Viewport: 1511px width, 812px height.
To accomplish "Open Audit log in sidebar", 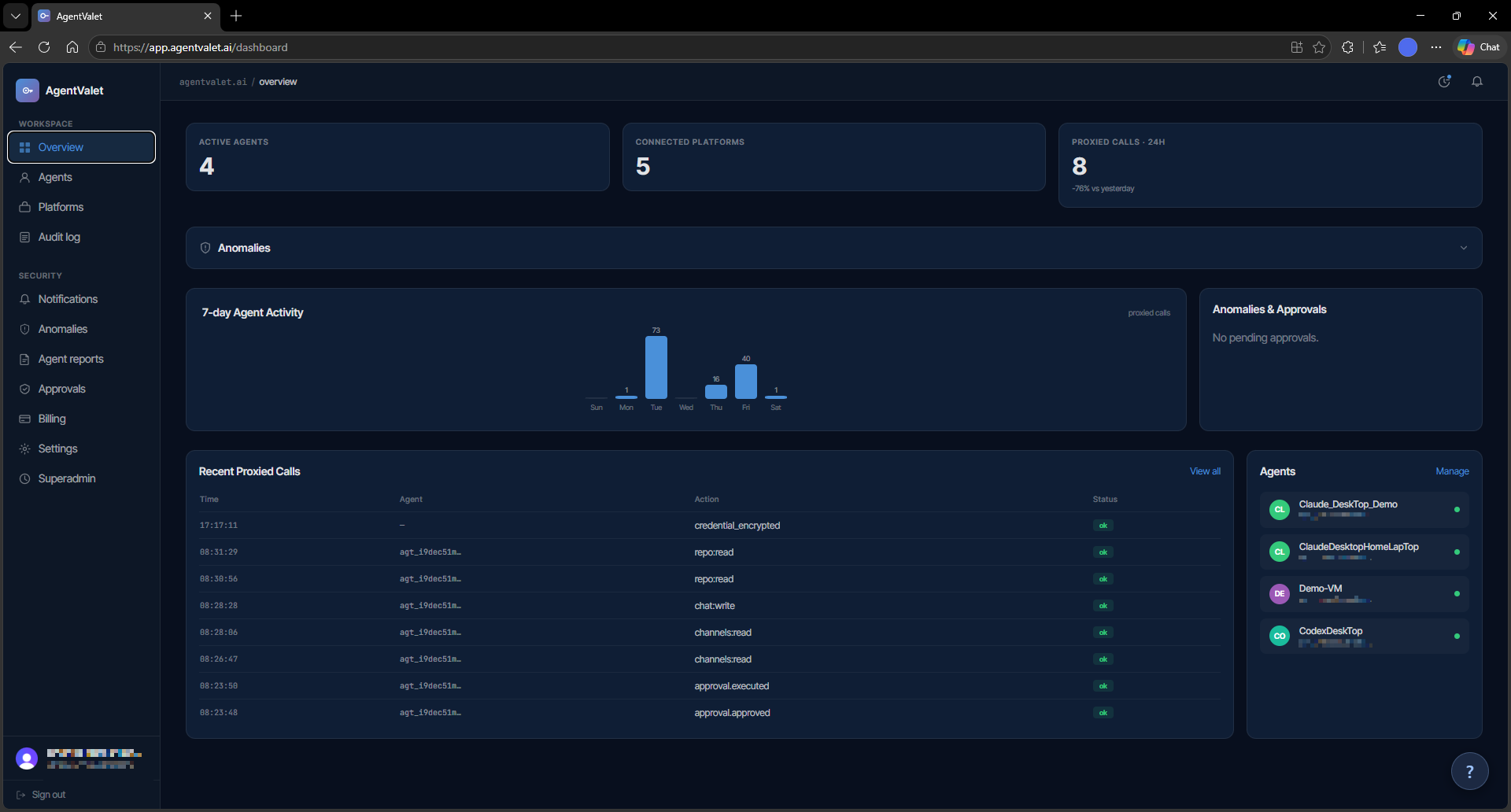I will 81,237.
